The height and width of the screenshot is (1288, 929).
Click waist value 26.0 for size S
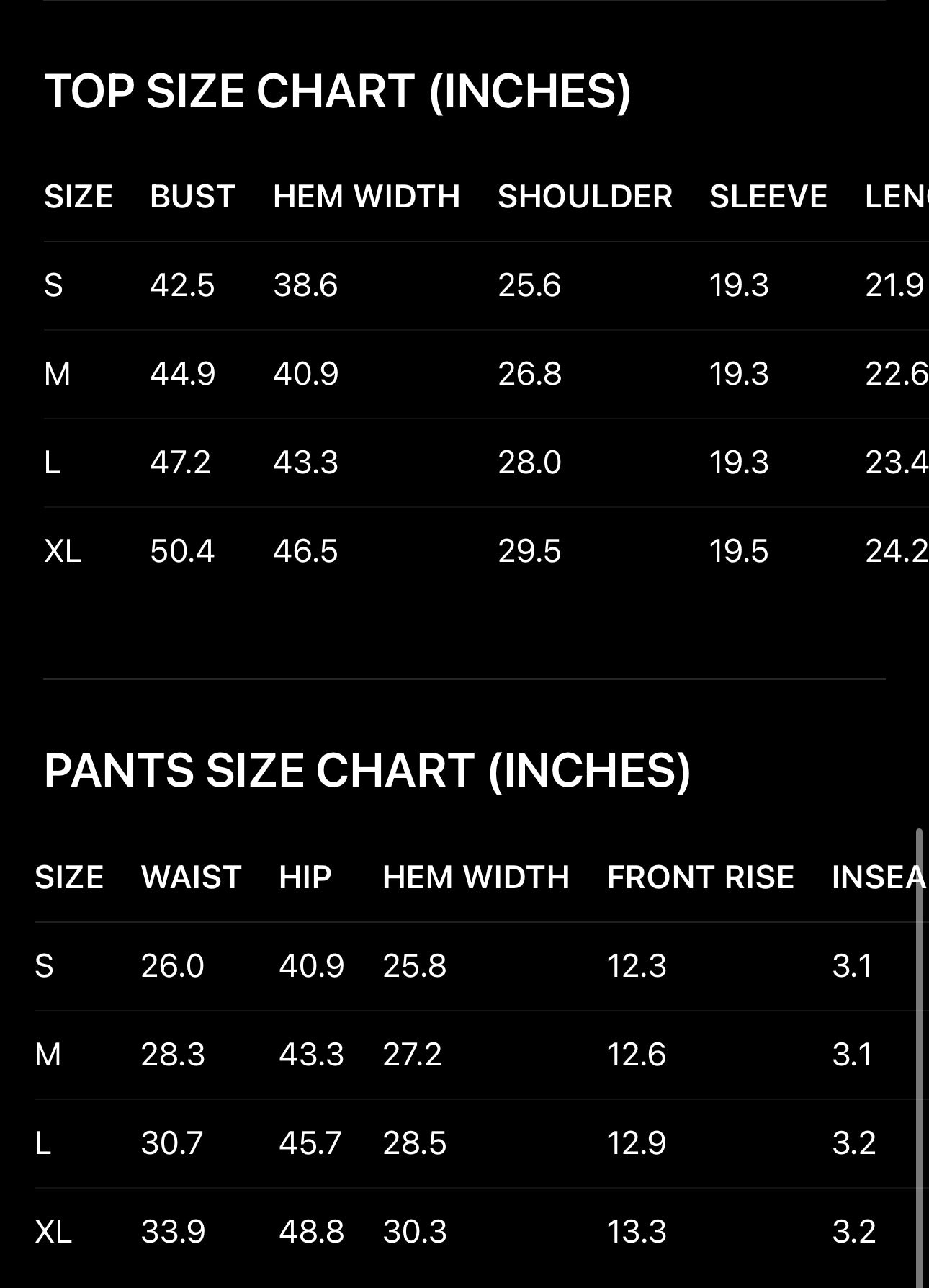pos(172,966)
